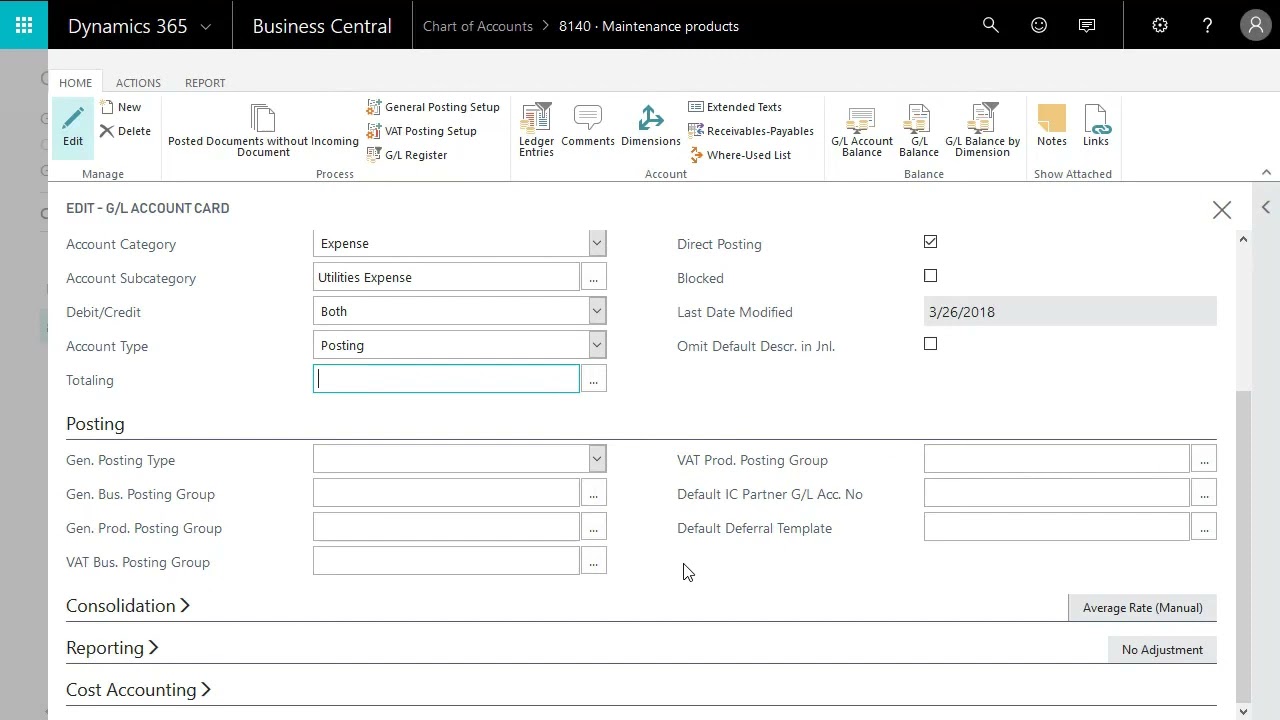1280x720 pixels.
Task: Click the Gen. Bus. Posting Group field
Action: pyautogui.click(x=446, y=493)
